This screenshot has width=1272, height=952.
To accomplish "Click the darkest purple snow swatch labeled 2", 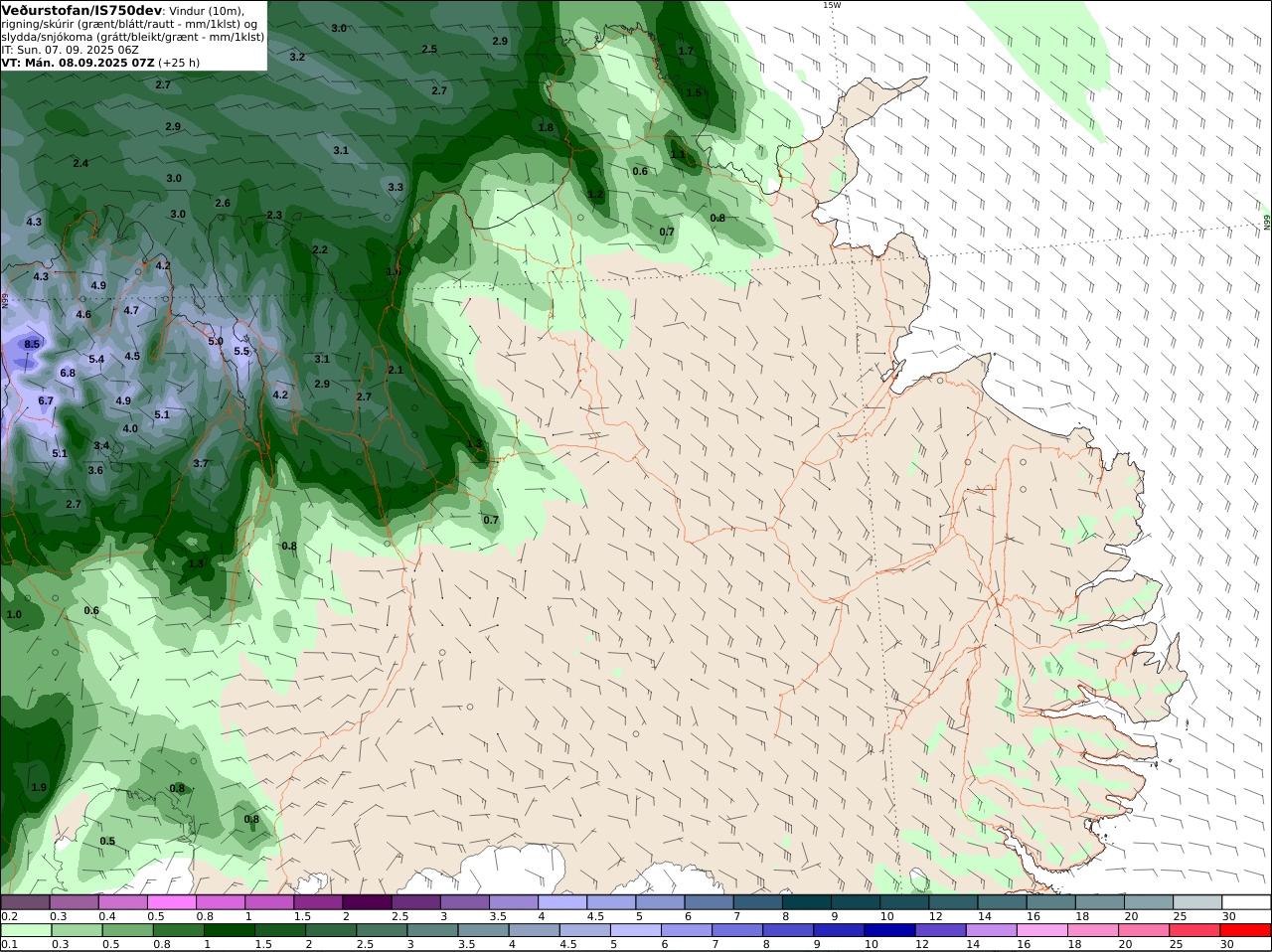I will 367,902.
